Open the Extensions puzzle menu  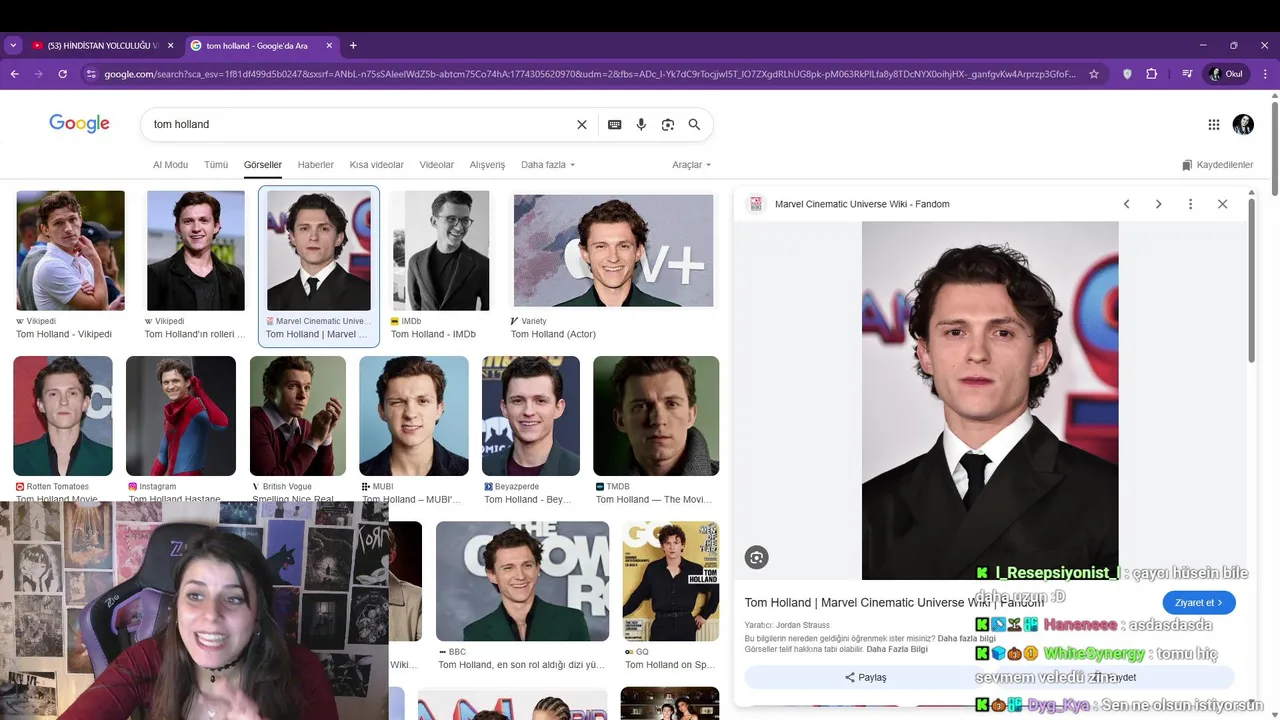click(x=1152, y=74)
